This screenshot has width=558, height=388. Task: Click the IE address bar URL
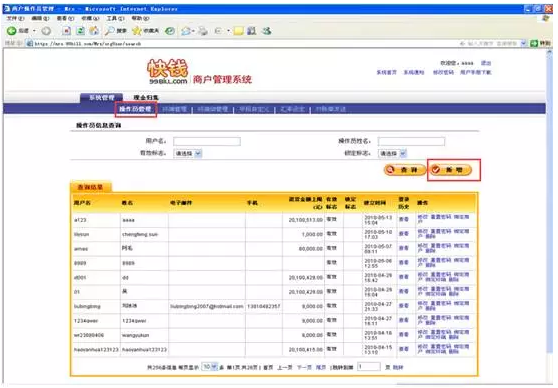(88, 44)
